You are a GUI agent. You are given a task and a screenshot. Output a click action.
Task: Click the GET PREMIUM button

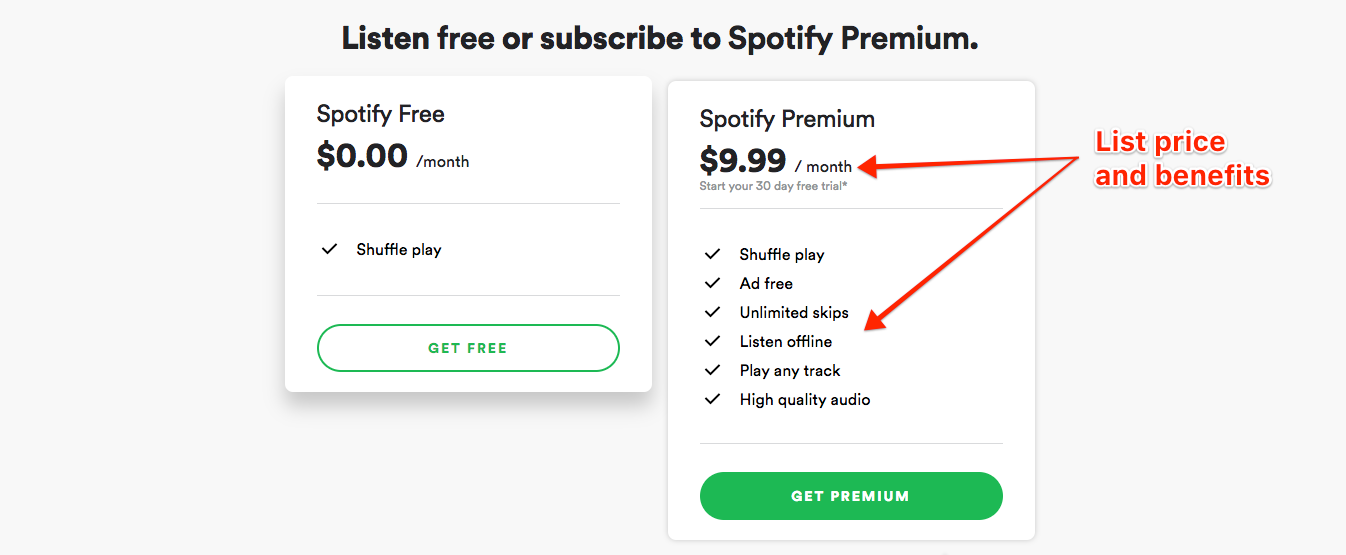pos(851,496)
